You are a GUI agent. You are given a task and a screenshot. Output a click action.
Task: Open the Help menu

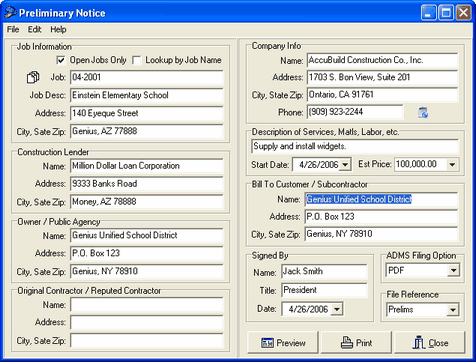click(x=58, y=30)
